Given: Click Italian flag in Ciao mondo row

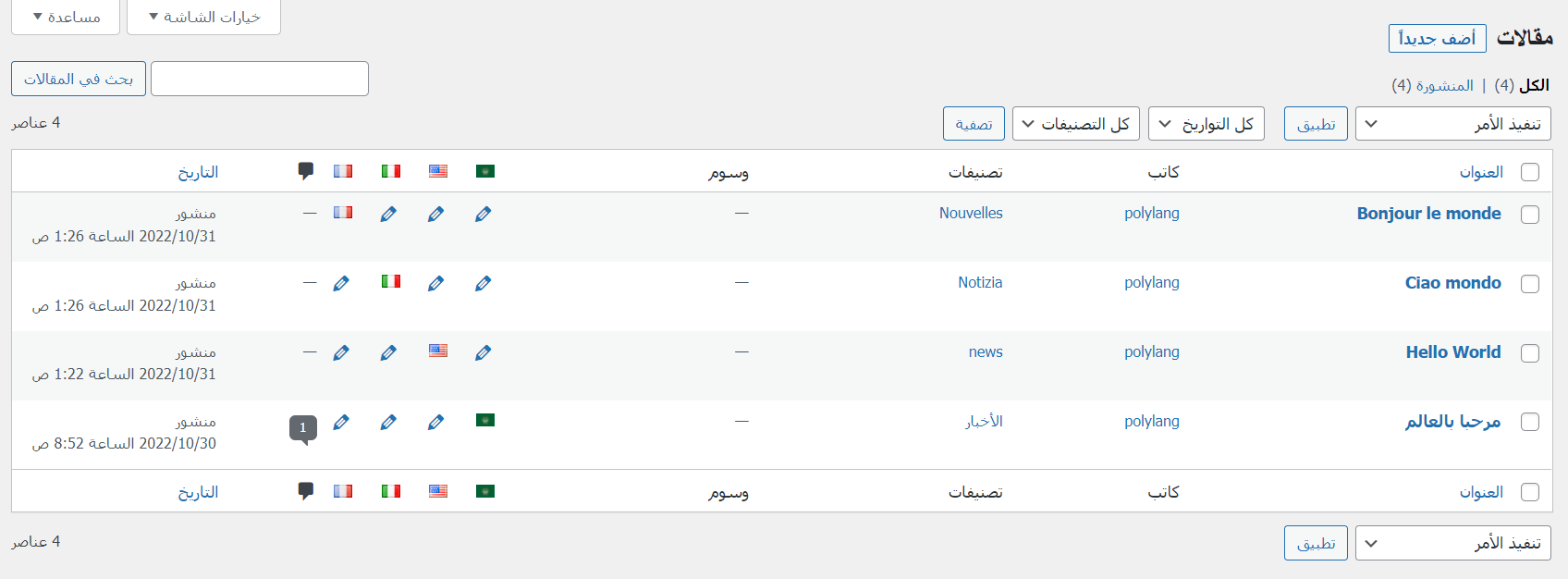Looking at the screenshot, I should [x=391, y=281].
